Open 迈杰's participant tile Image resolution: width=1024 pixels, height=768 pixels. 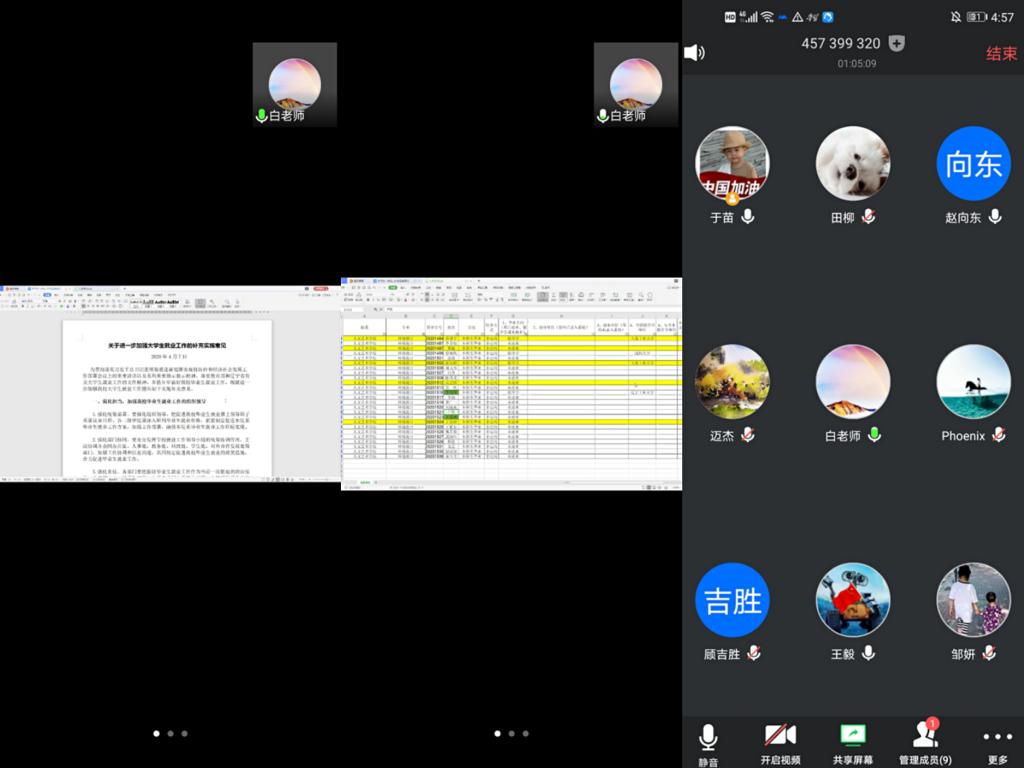732,382
